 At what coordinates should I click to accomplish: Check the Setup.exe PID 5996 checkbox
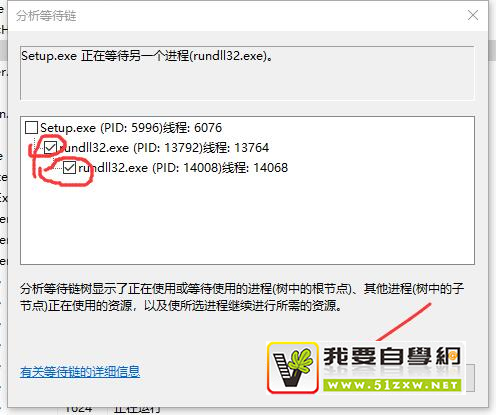point(32,128)
